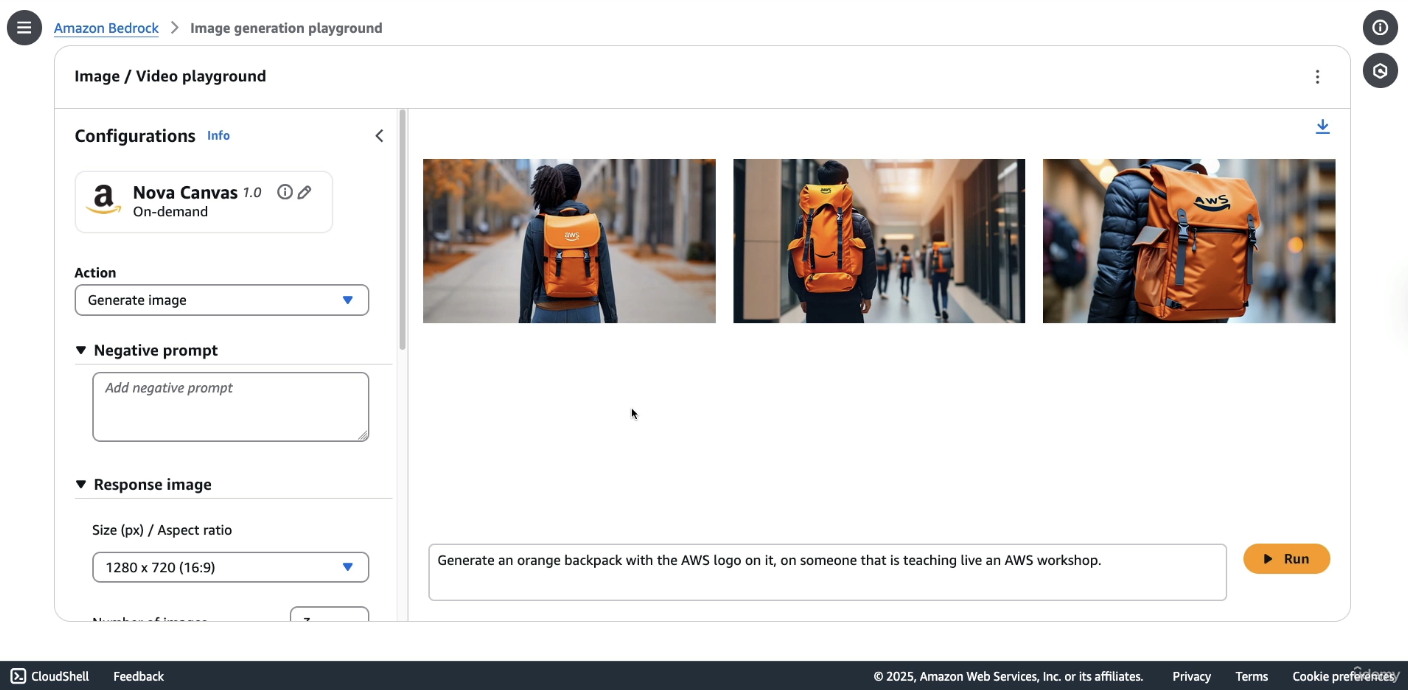1408x690 pixels.
Task: Open the hamburger navigation menu
Action: [x=24, y=28]
